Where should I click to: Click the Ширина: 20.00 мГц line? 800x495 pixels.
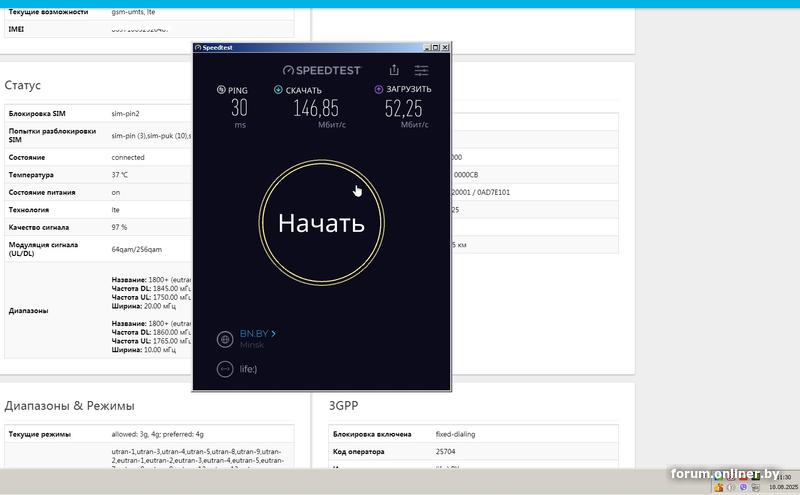[144, 306]
